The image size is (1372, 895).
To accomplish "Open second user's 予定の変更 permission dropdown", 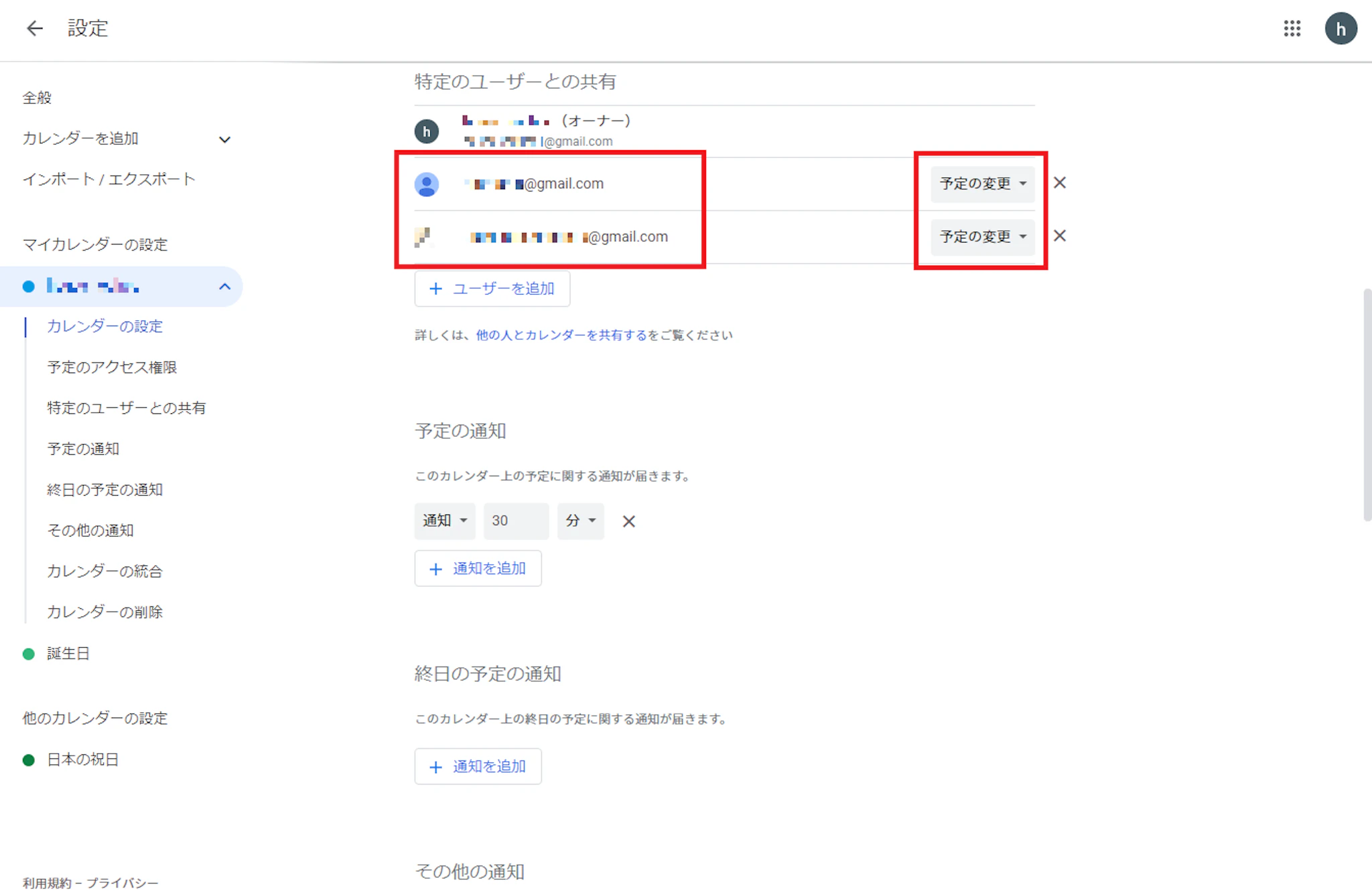I will coord(982,236).
